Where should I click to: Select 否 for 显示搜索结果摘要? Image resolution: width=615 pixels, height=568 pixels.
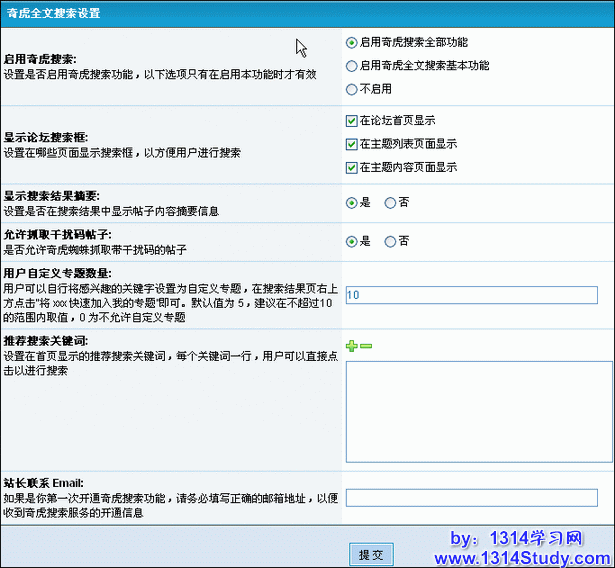click(390, 202)
